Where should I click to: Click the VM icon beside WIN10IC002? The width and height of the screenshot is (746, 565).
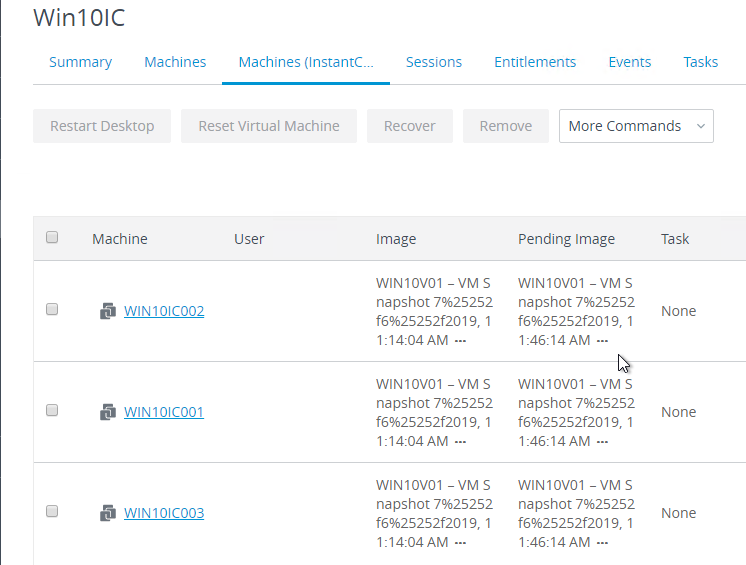(x=108, y=311)
